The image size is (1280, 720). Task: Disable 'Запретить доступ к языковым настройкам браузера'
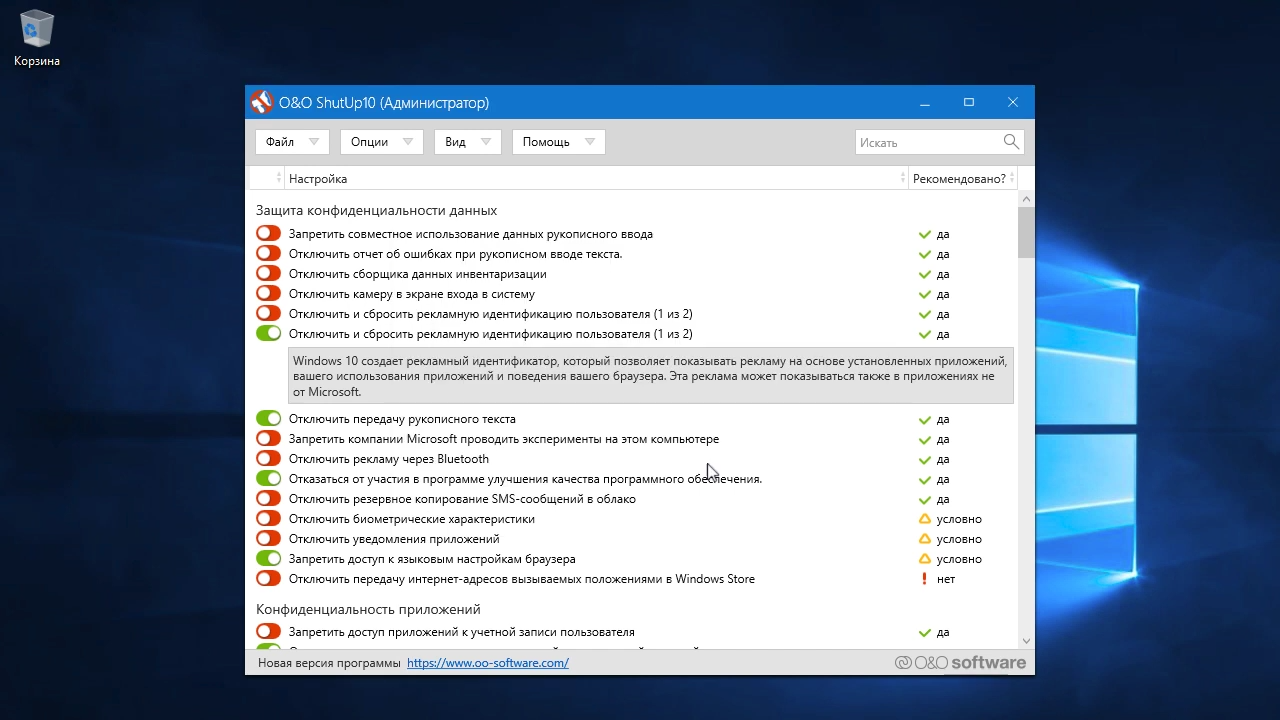click(x=268, y=558)
